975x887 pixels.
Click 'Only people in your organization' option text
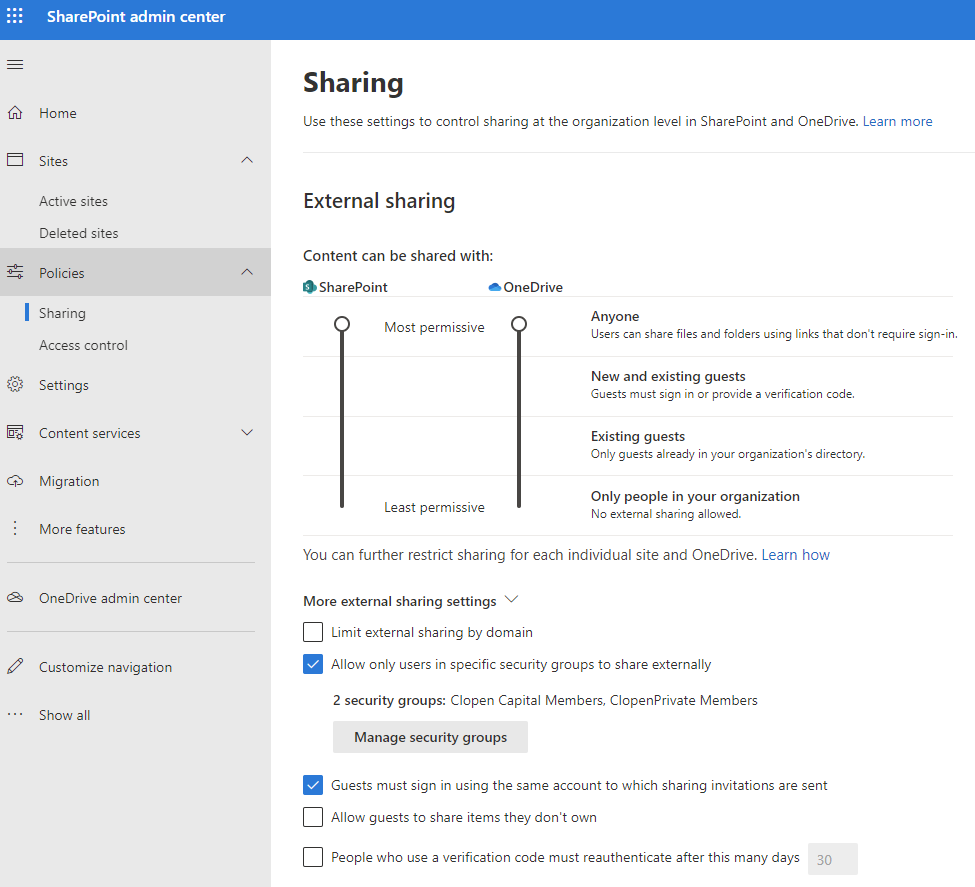tap(695, 496)
